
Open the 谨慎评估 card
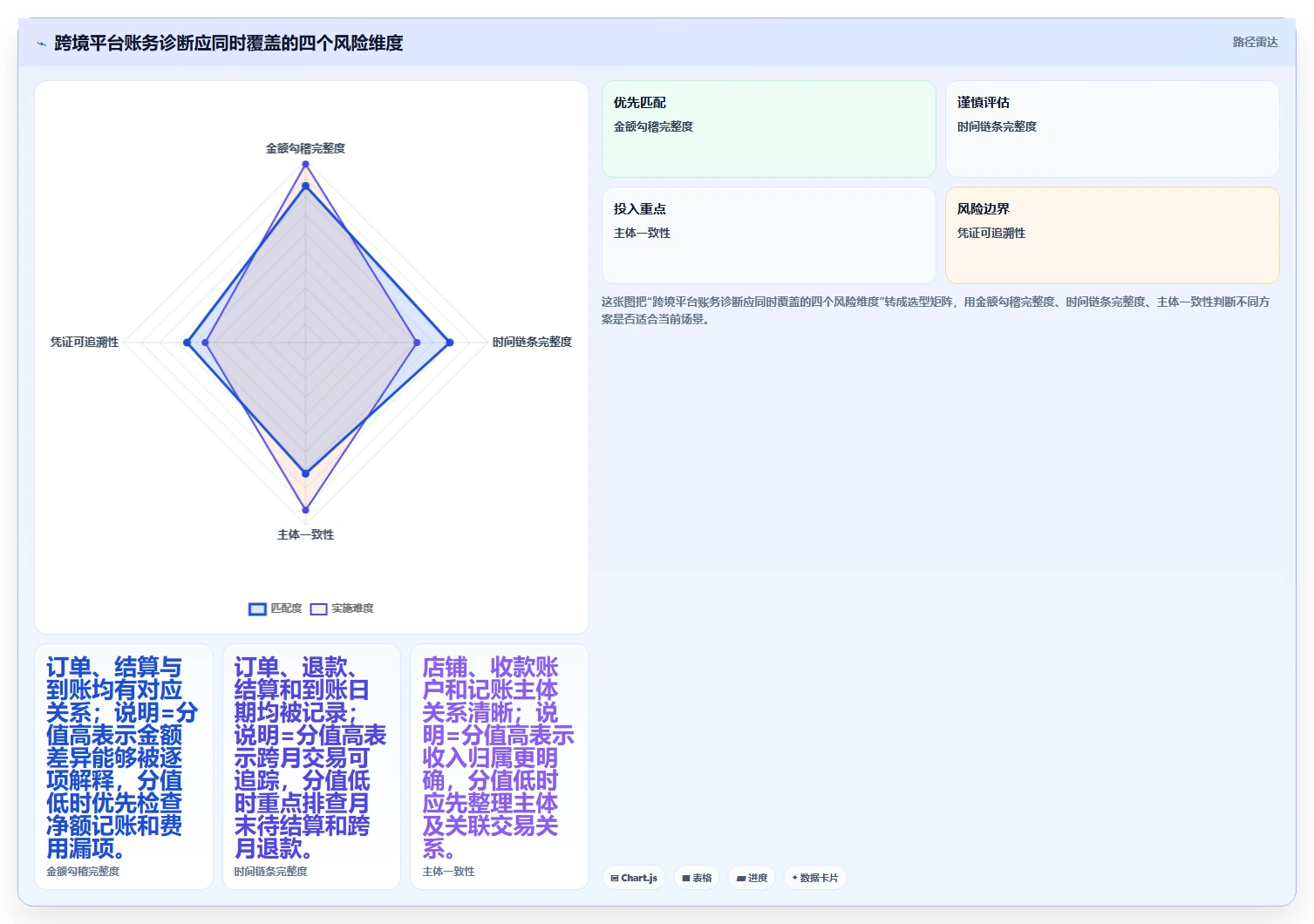click(x=1112, y=129)
